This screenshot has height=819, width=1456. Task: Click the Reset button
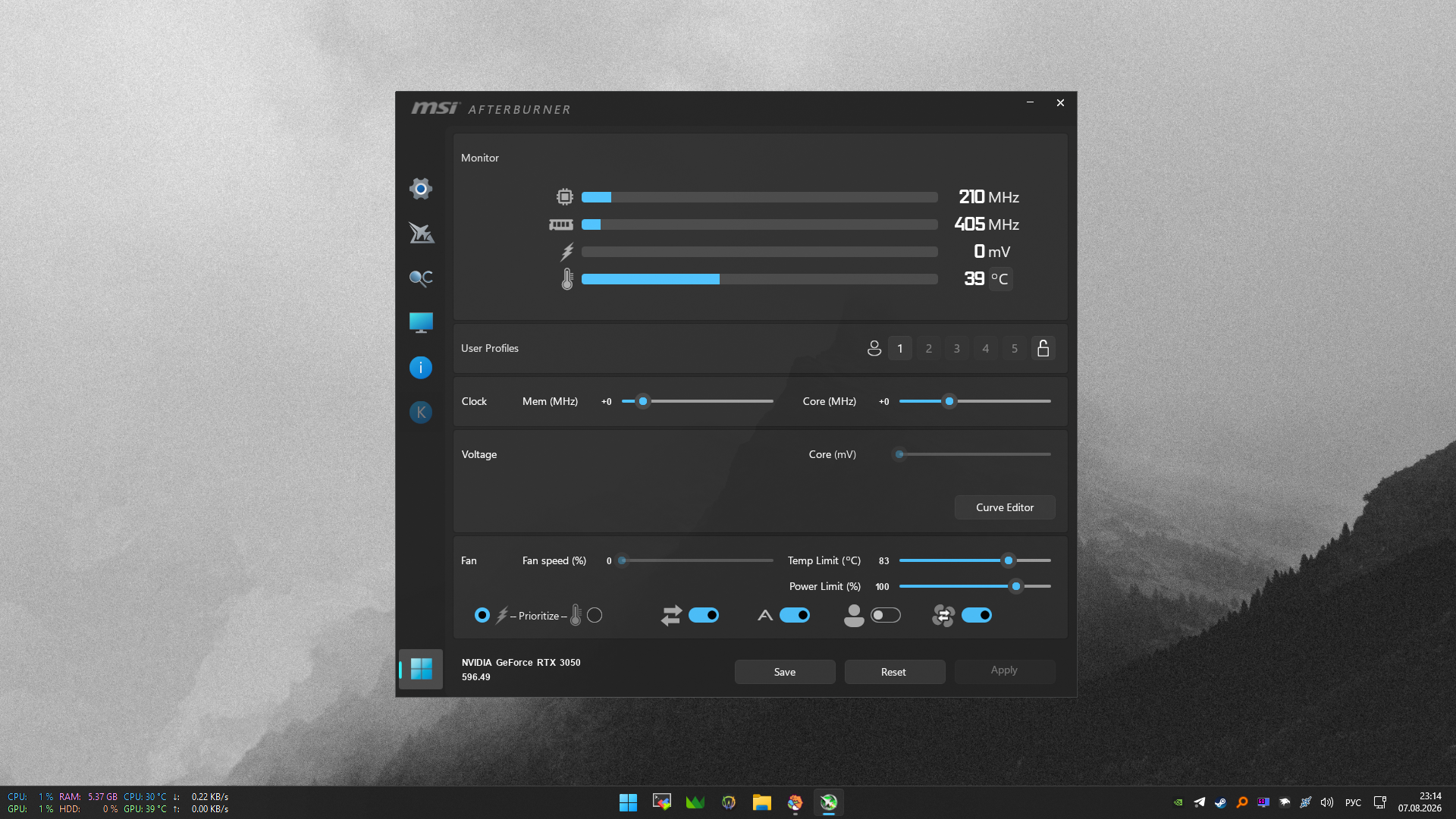click(894, 672)
